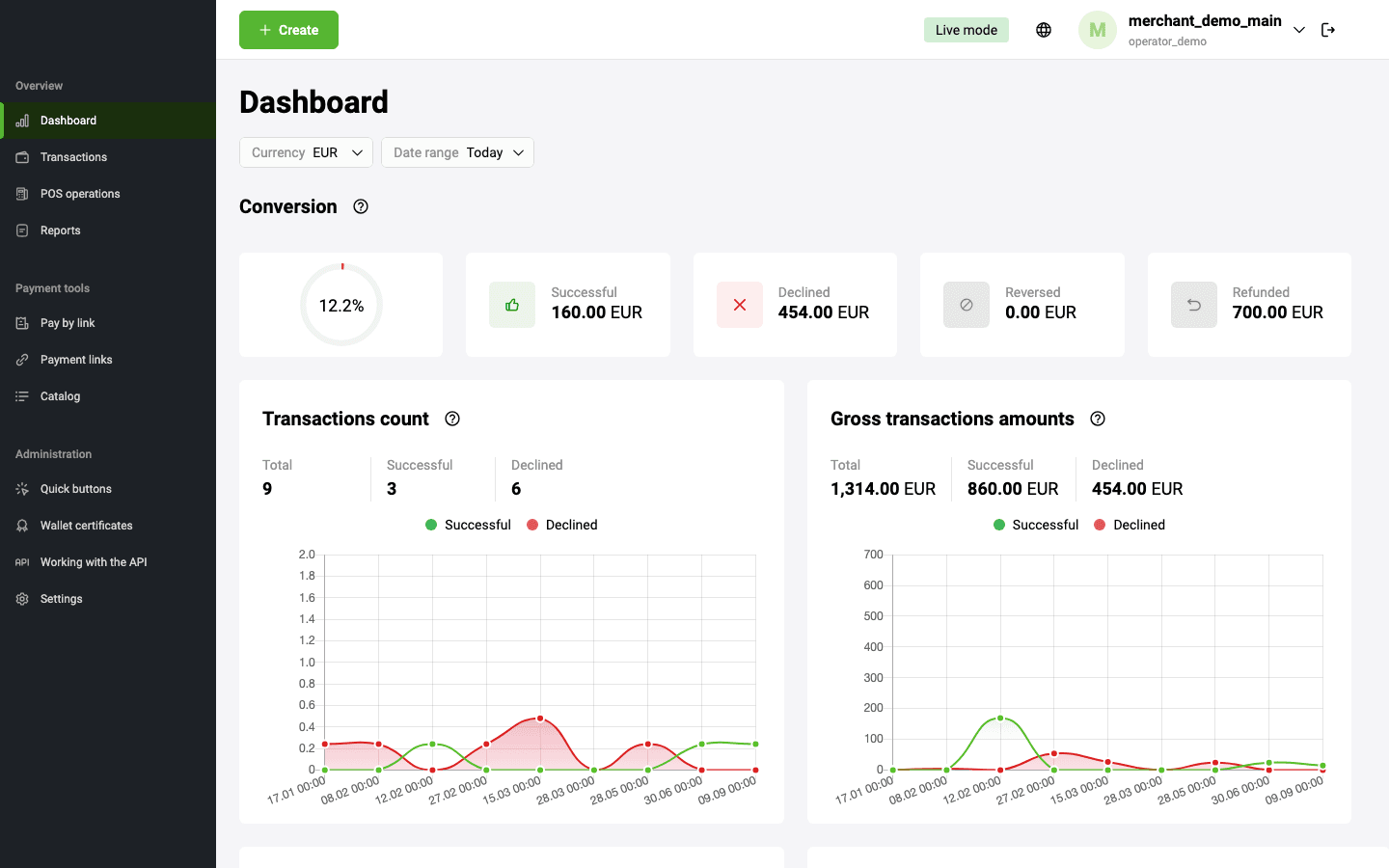Toggle Successful series in Gross amounts legend
The image size is (1389, 868).
[1036, 525]
